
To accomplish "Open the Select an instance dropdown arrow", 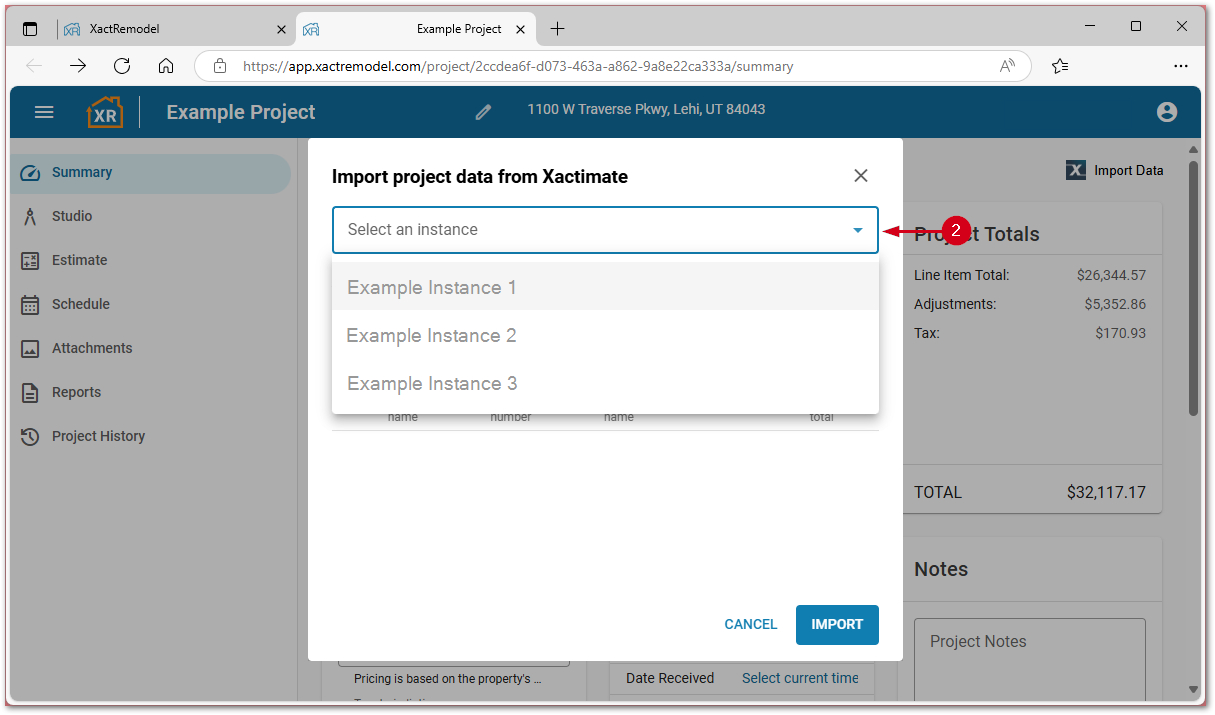I will click(857, 230).
